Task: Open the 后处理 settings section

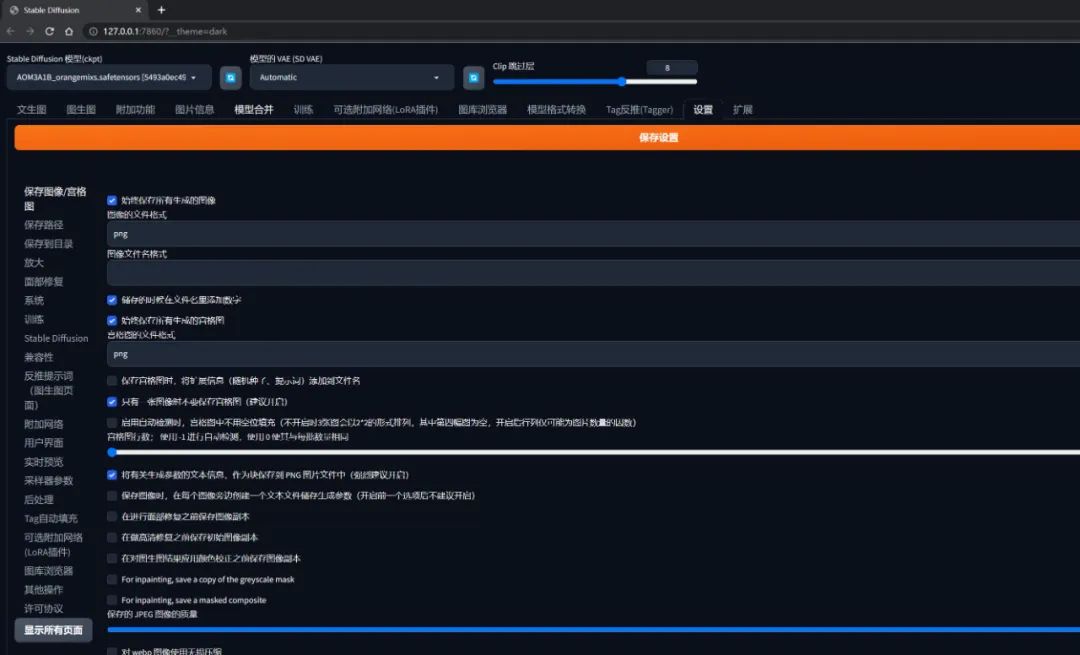Action: click(39, 500)
